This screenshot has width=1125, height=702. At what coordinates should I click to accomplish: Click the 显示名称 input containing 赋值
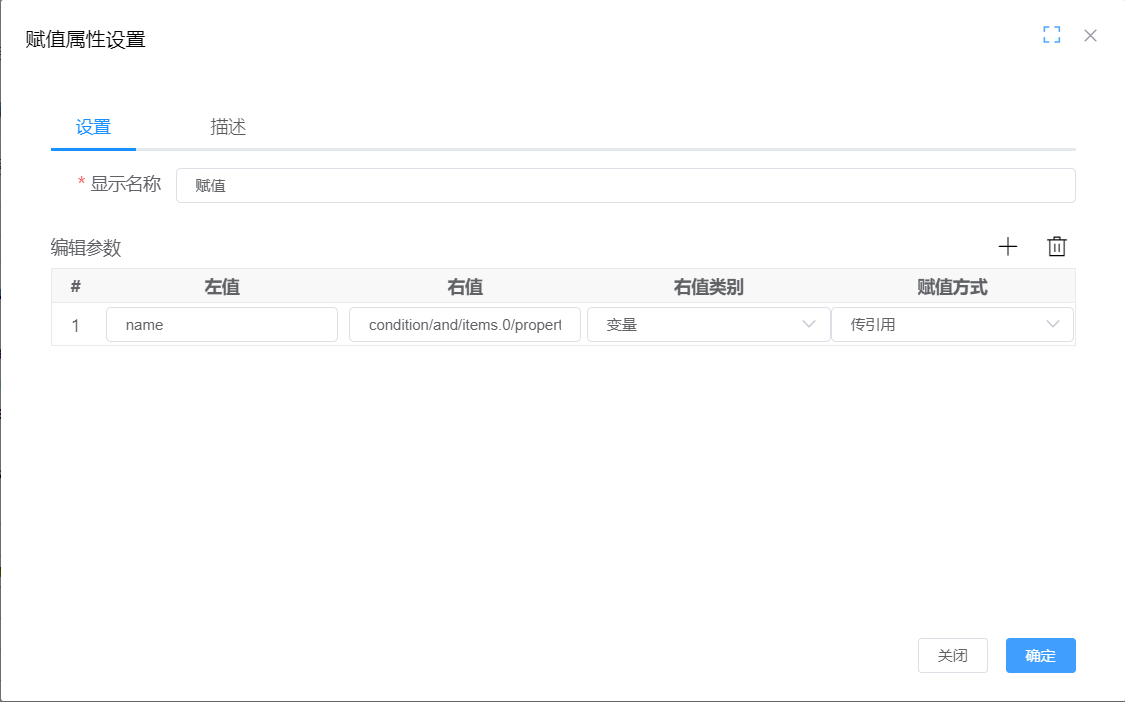tap(626, 185)
